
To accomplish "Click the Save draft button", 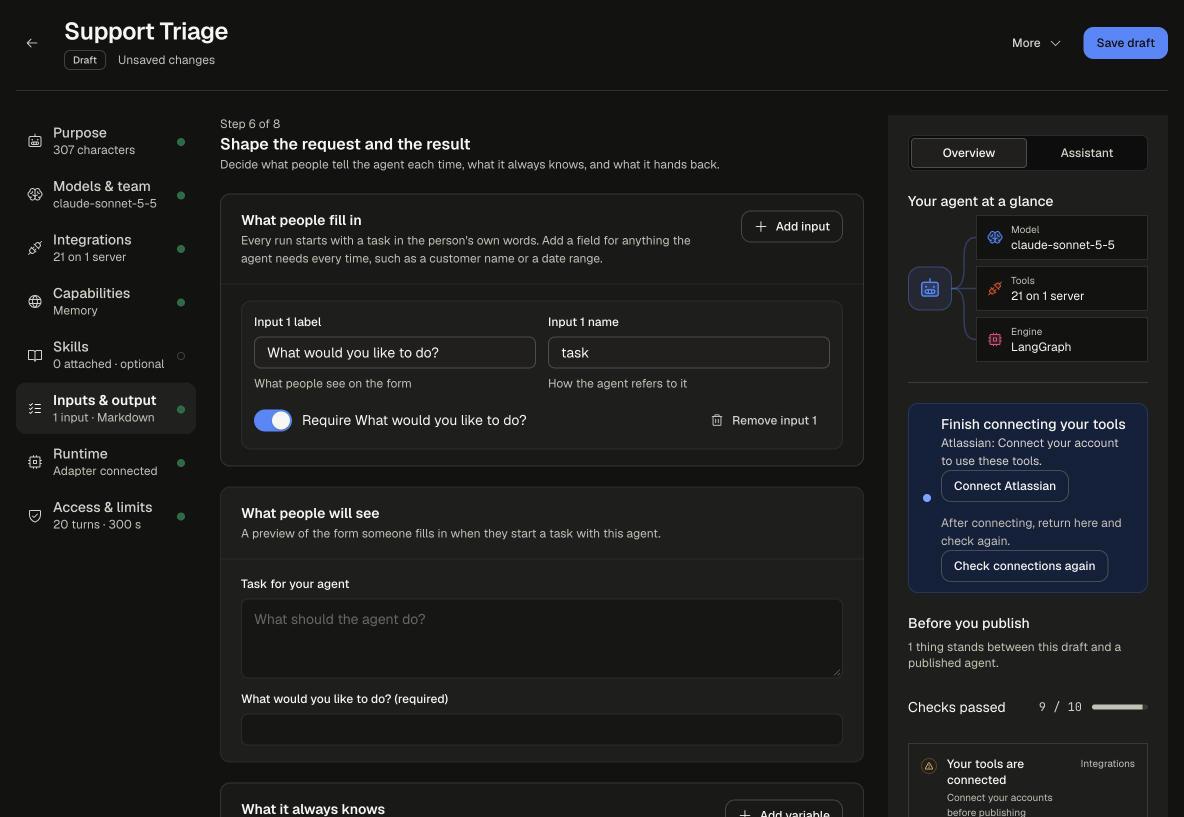I will pos(1125,43).
